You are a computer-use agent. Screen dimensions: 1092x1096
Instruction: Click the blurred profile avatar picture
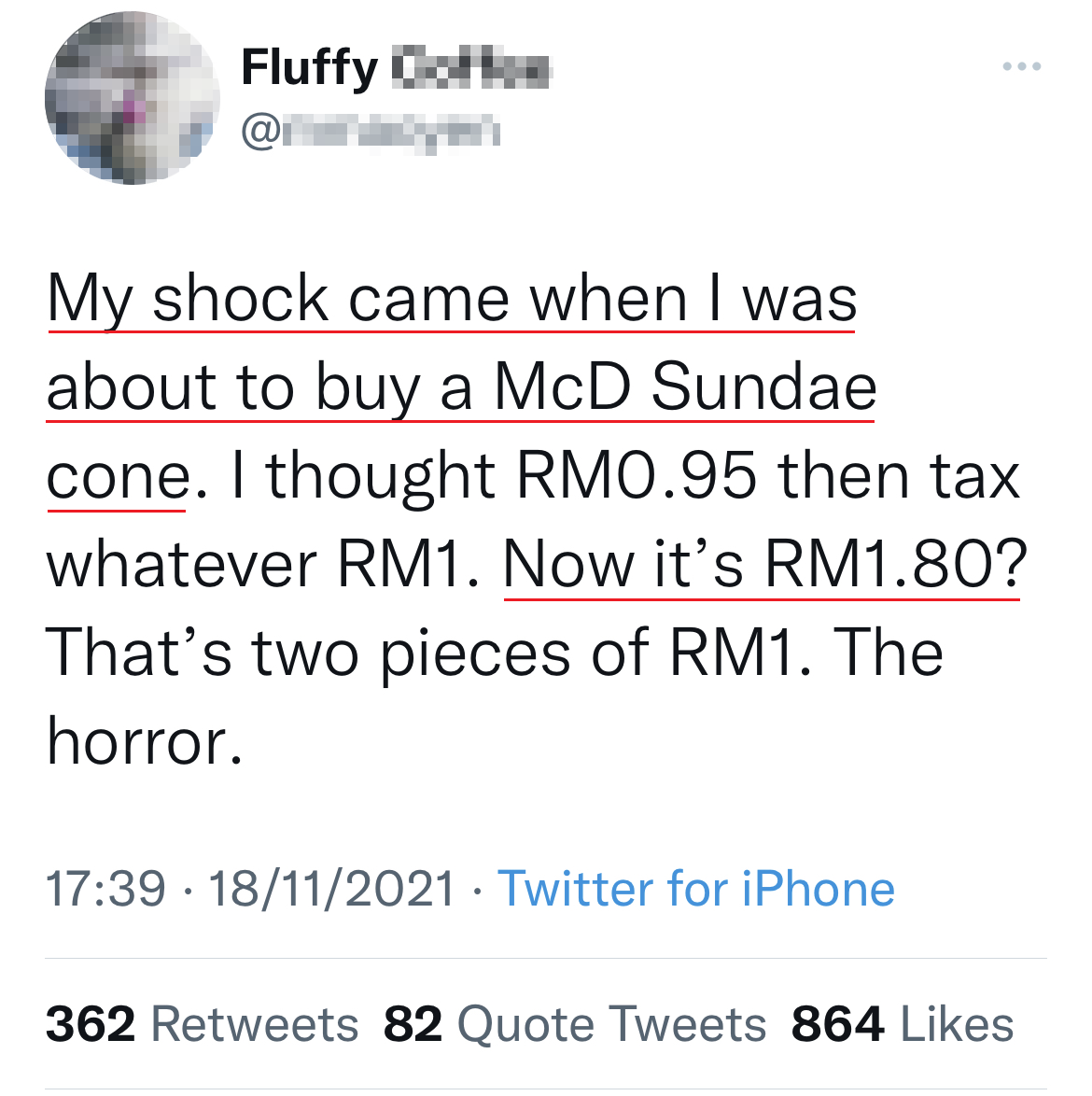pyautogui.click(x=132, y=98)
